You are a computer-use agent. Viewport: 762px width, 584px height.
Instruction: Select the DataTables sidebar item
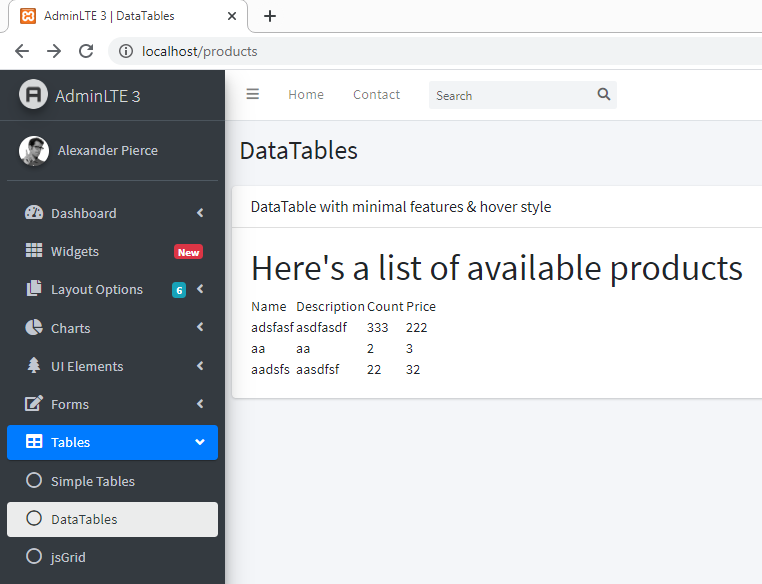[84, 519]
